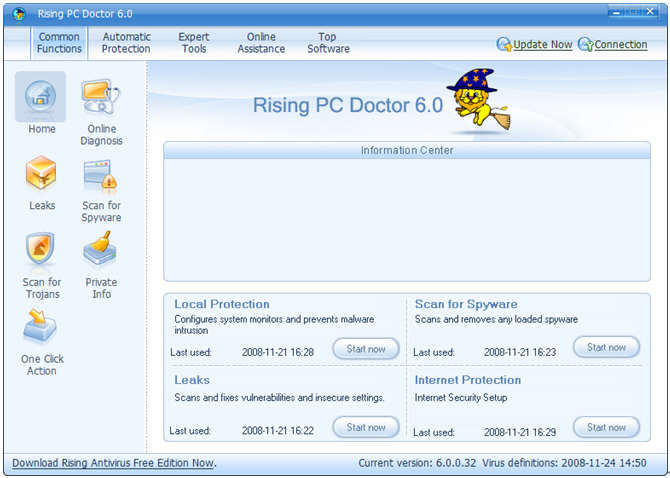Viewport: 670px width, 478px height.
Task: Start the Internet Protection setup
Action: [x=606, y=427]
